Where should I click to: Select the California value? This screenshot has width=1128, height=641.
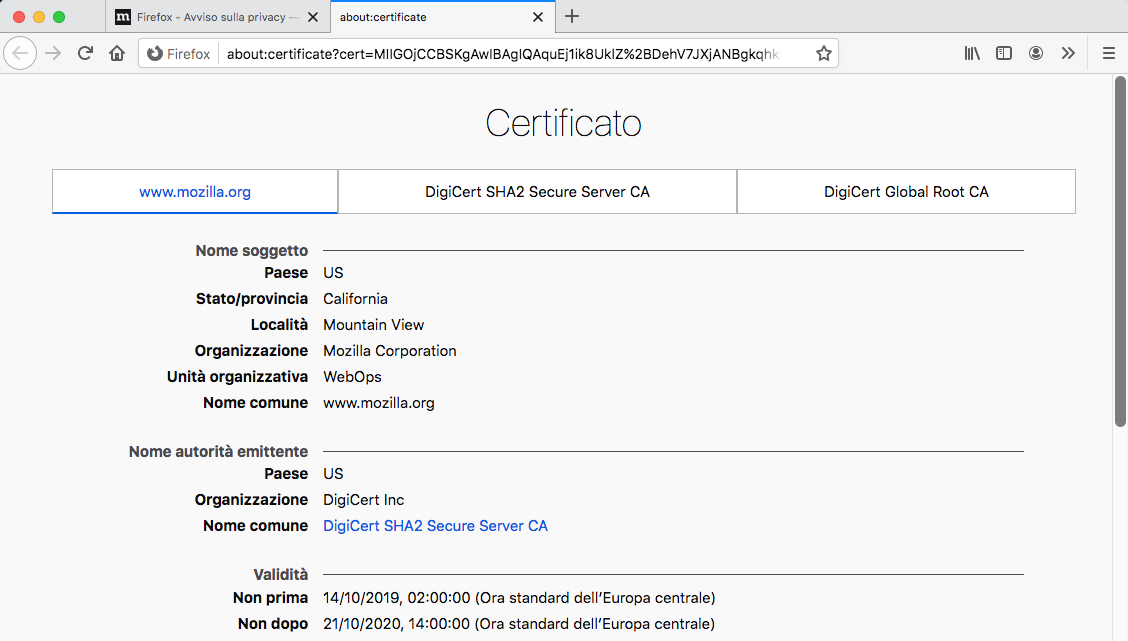click(355, 299)
